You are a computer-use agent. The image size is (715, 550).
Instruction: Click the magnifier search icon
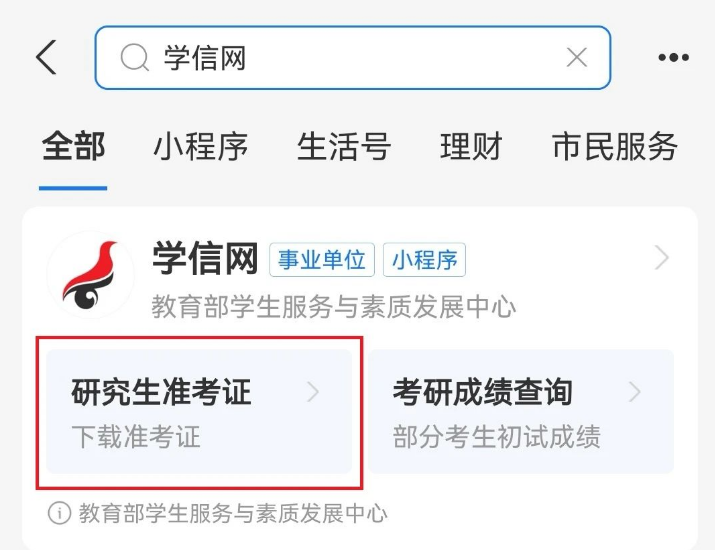tap(135, 58)
